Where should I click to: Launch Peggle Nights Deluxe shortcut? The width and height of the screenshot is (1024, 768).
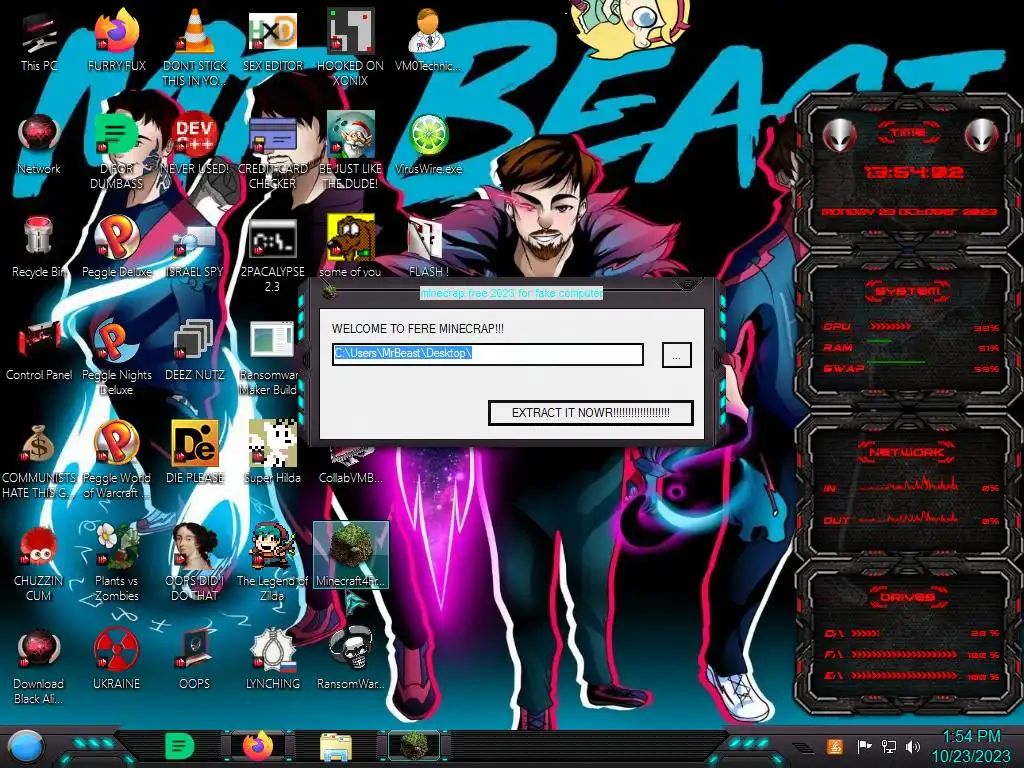pyautogui.click(x=117, y=358)
